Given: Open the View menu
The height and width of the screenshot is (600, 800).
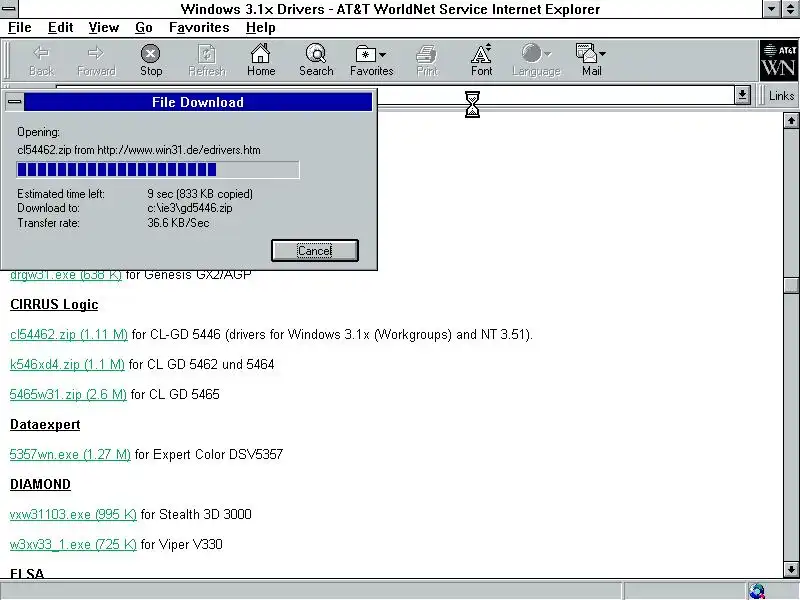Looking at the screenshot, I should pos(104,28).
